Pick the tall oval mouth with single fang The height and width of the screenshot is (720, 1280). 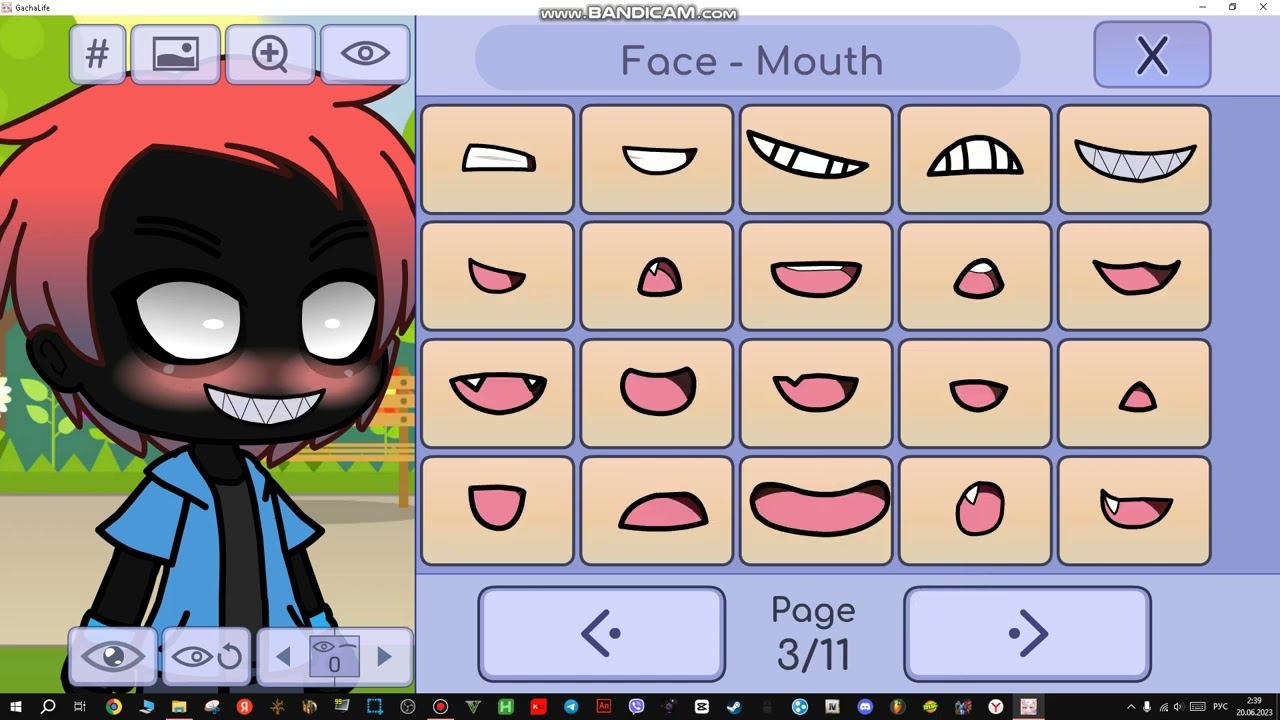click(x=975, y=510)
